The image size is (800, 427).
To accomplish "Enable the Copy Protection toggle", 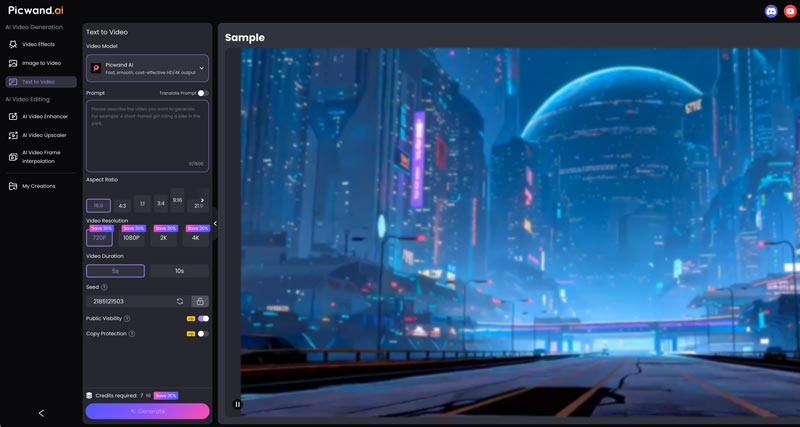I will [x=203, y=333].
